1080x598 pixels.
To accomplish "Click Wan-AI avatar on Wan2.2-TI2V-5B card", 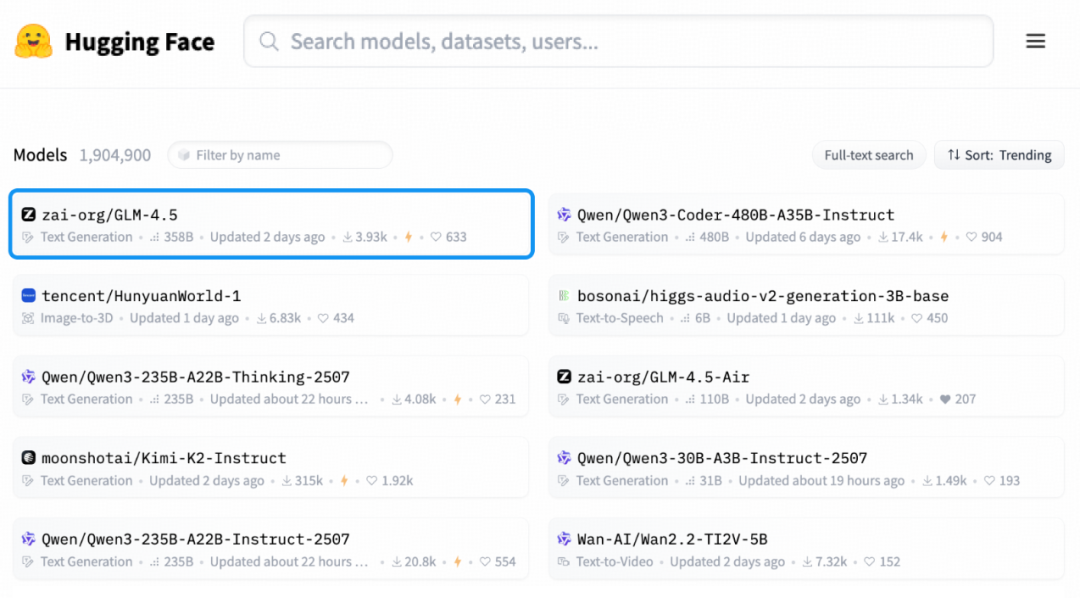I will [564, 539].
